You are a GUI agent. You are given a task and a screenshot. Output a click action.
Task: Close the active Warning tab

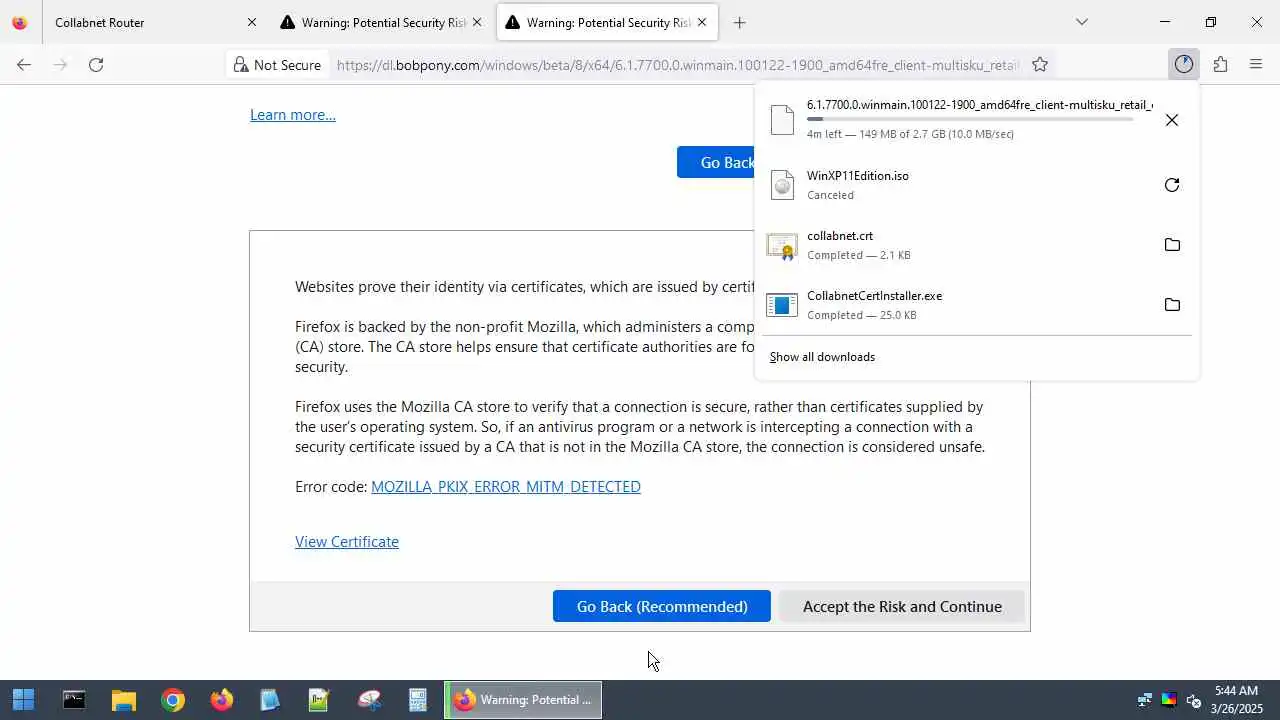[x=702, y=22]
